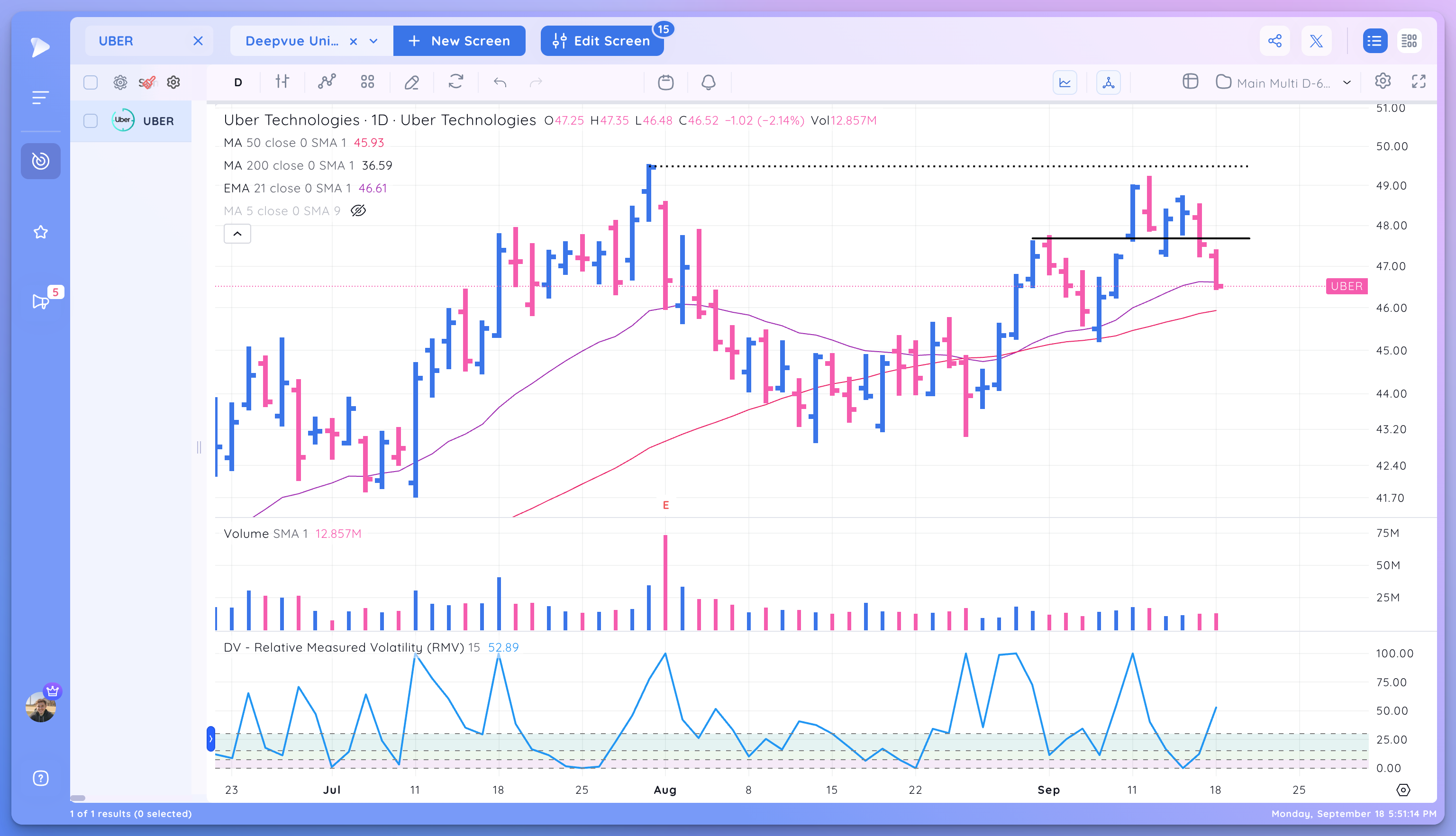Switch to grid view layout
This screenshot has width=1456, height=836.
[1409, 41]
